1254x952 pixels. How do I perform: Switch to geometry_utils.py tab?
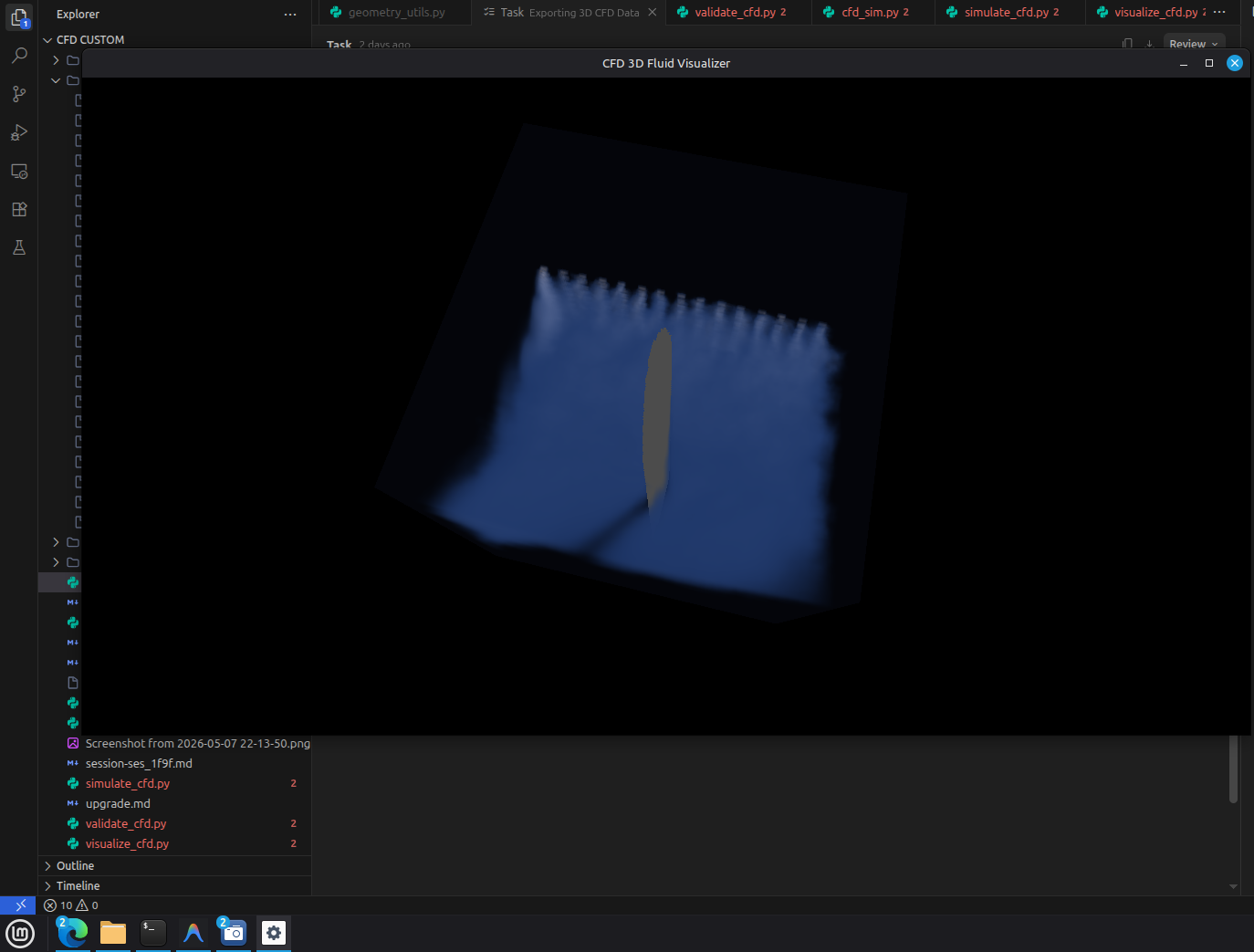click(x=395, y=12)
